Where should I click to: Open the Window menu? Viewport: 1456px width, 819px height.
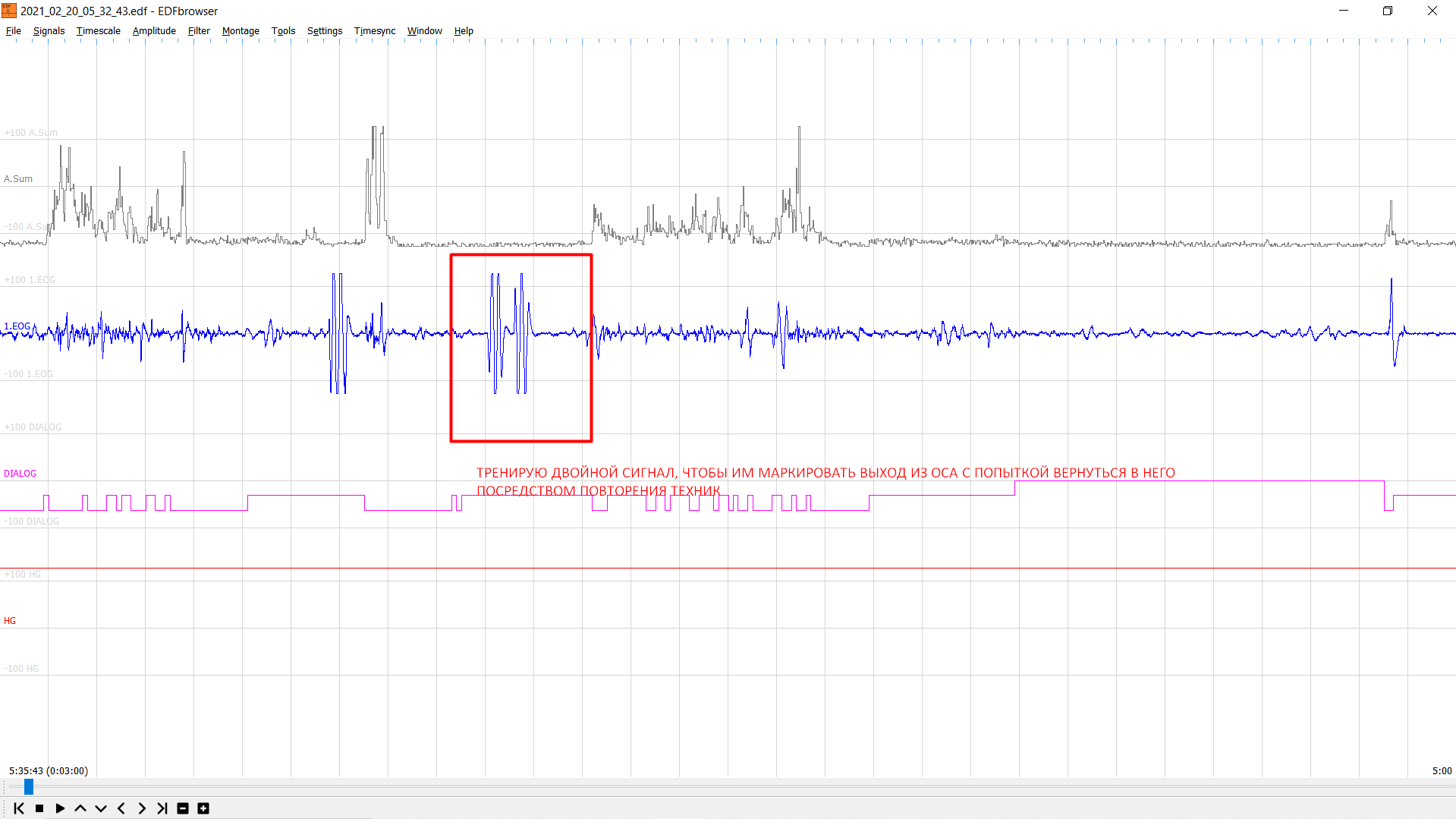click(425, 31)
